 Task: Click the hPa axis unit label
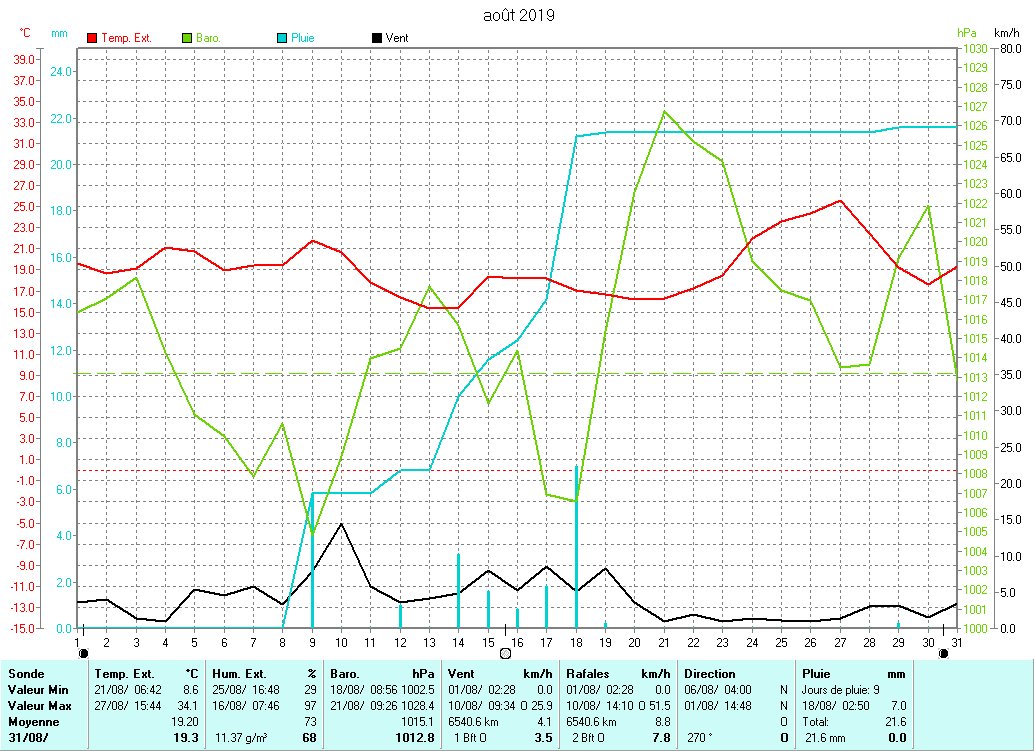coord(964,33)
